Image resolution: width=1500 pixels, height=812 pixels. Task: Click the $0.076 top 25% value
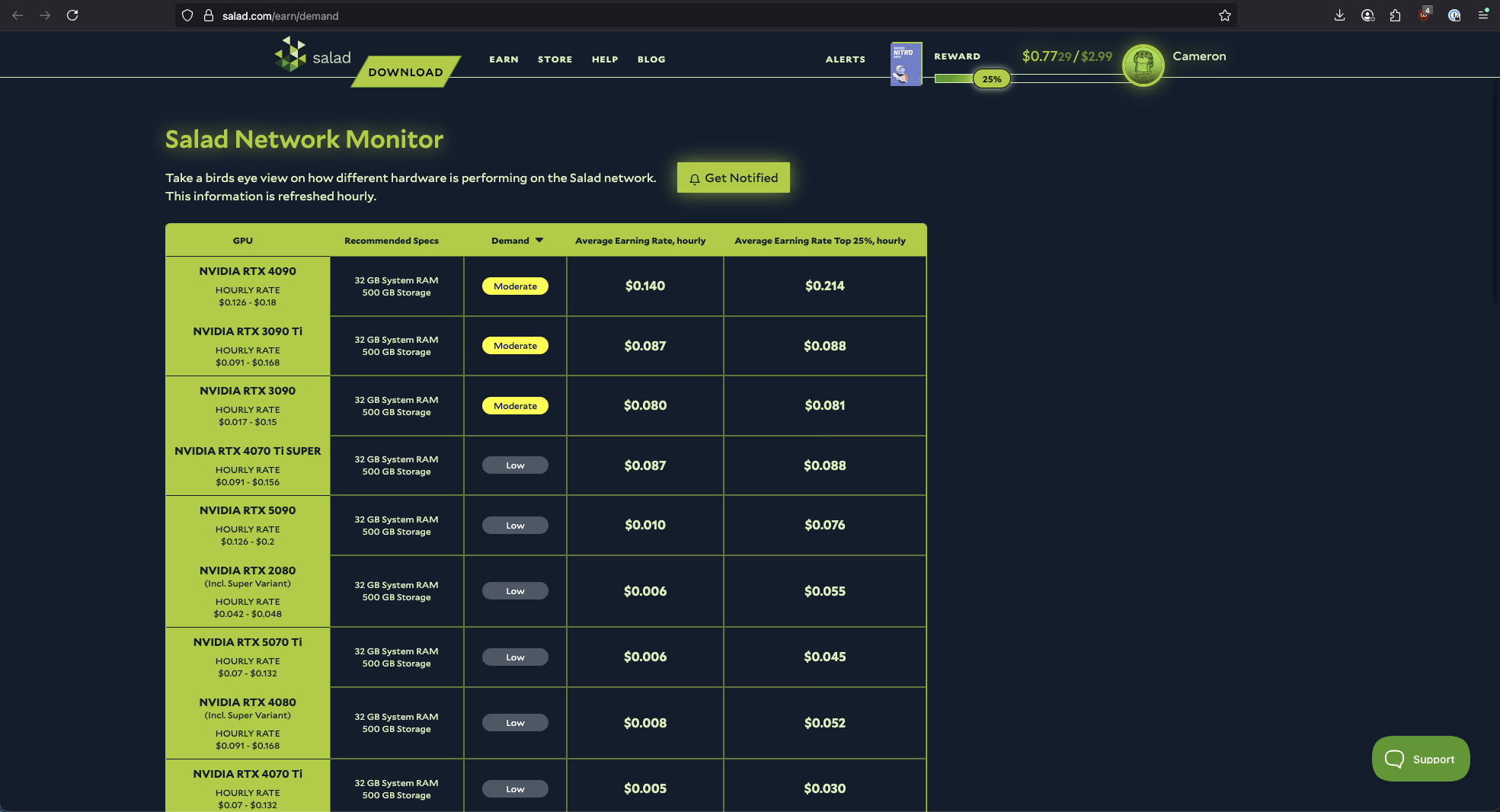824,525
